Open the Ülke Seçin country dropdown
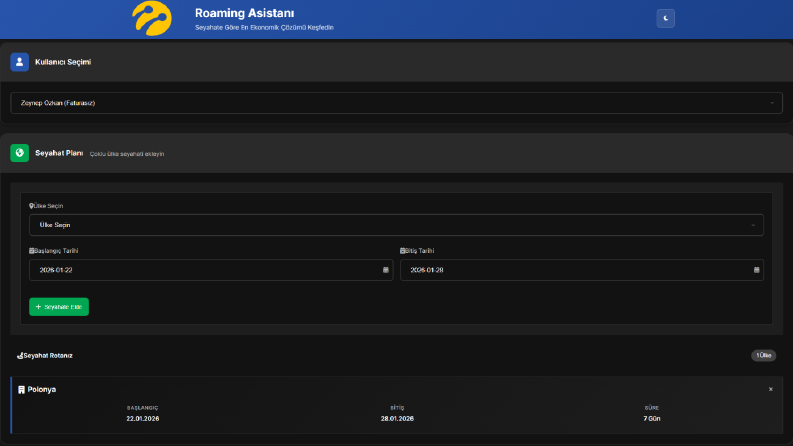This screenshot has width=793, height=446. 396,225
